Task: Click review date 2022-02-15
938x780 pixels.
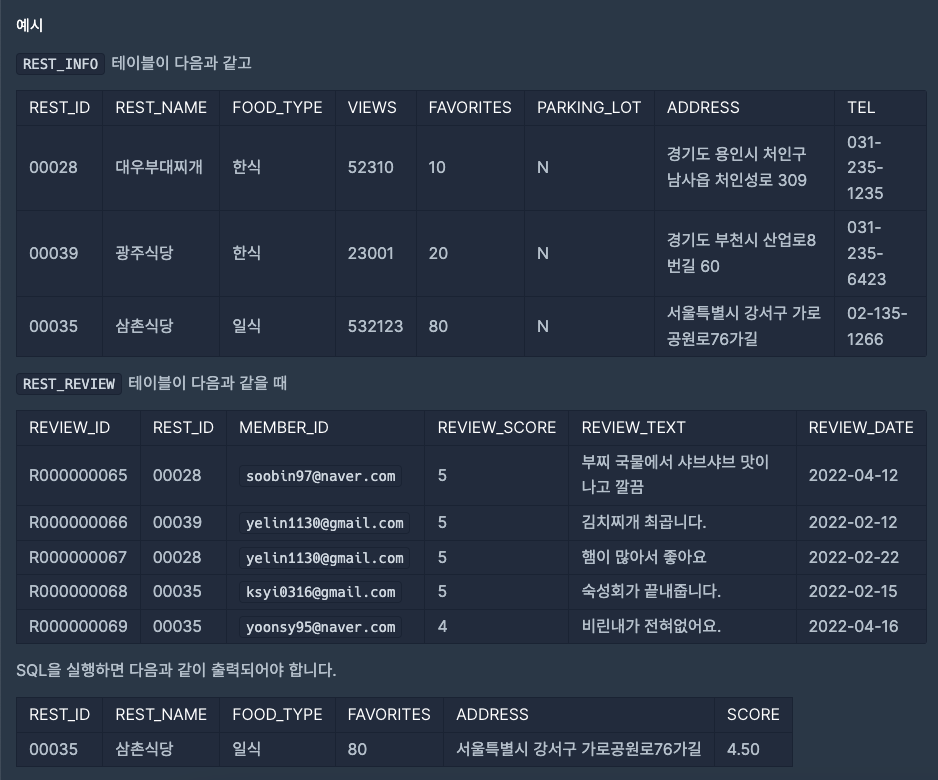Action: [853, 592]
